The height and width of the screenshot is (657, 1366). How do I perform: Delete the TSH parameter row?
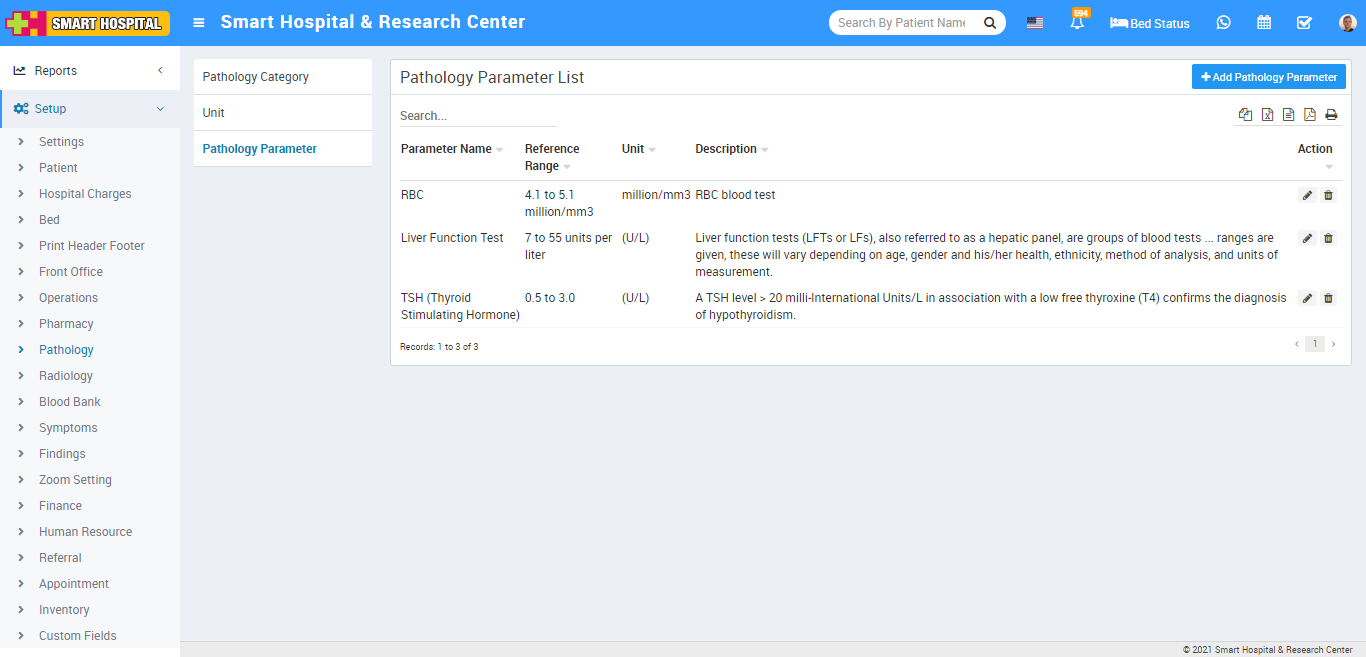[1328, 298]
